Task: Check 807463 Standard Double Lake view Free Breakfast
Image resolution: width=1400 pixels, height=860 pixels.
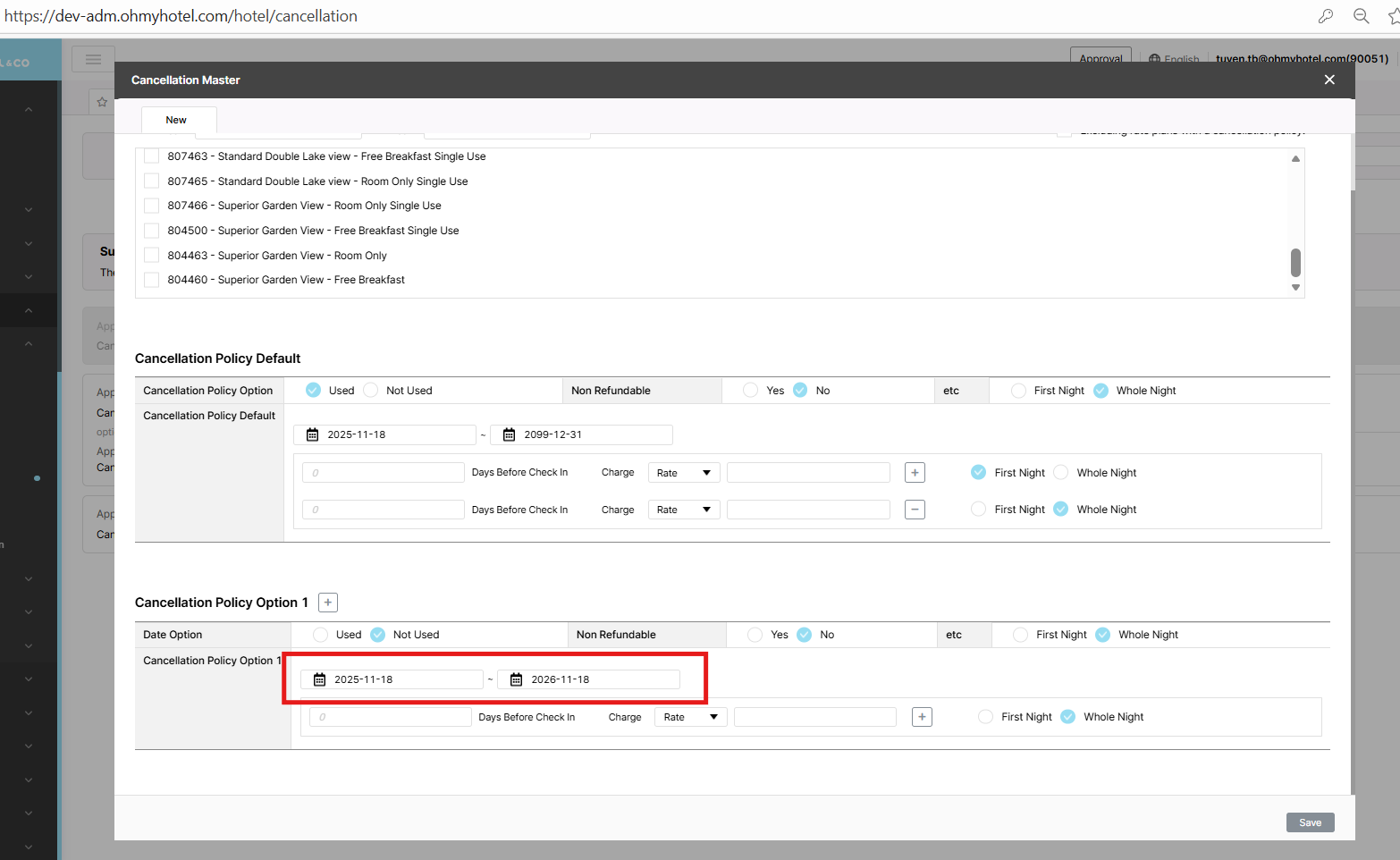Action: pyautogui.click(x=152, y=156)
